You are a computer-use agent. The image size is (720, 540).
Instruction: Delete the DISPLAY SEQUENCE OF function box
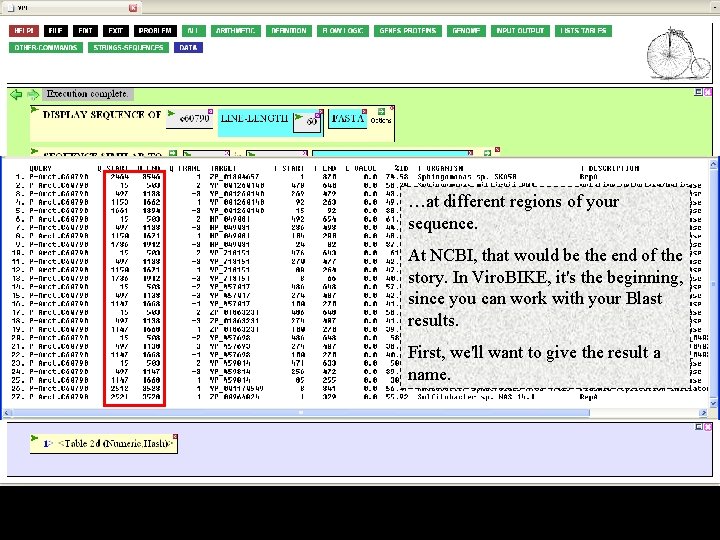(x=392, y=108)
